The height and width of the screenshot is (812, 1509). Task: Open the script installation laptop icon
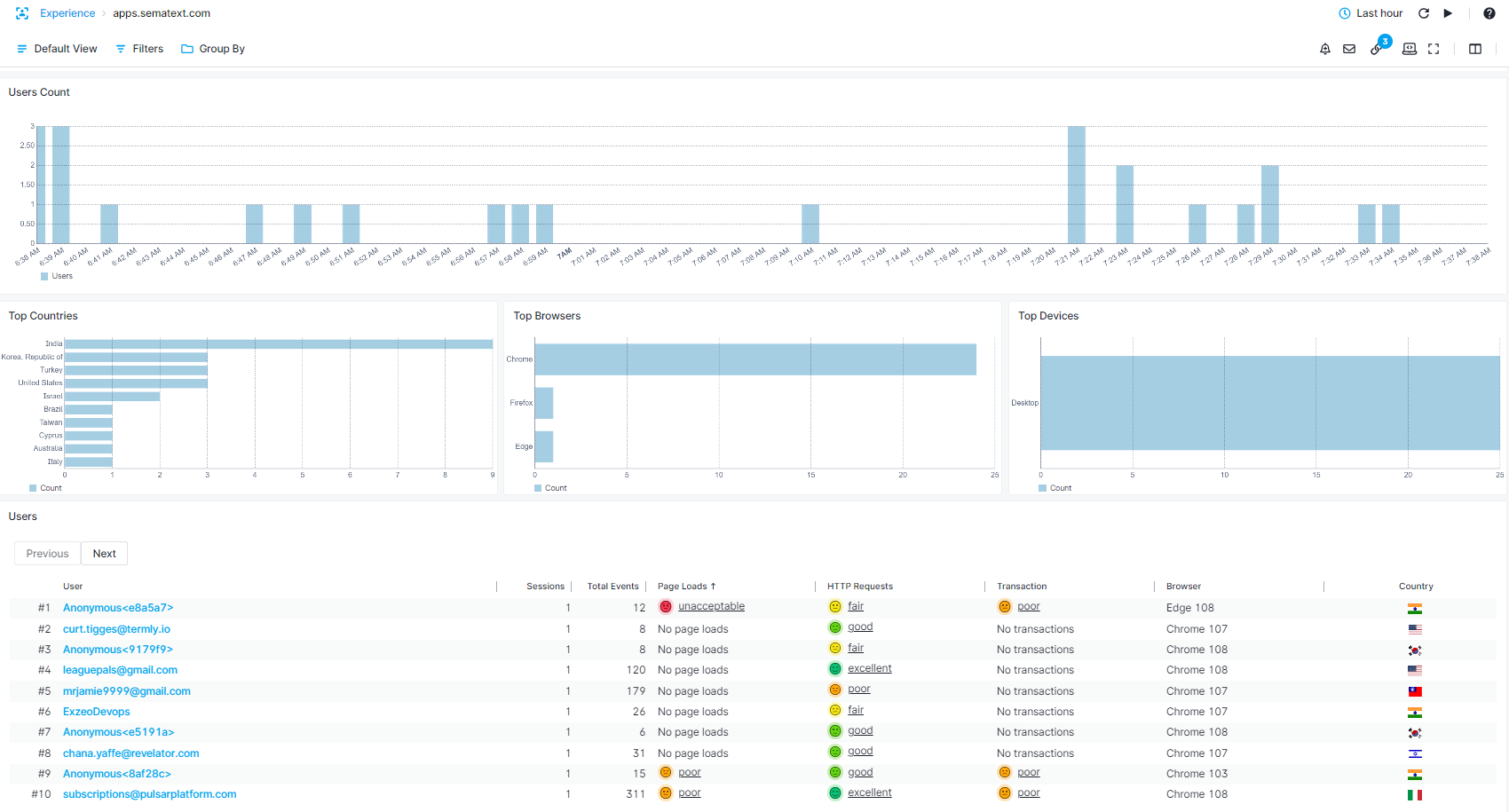[x=1409, y=49]
